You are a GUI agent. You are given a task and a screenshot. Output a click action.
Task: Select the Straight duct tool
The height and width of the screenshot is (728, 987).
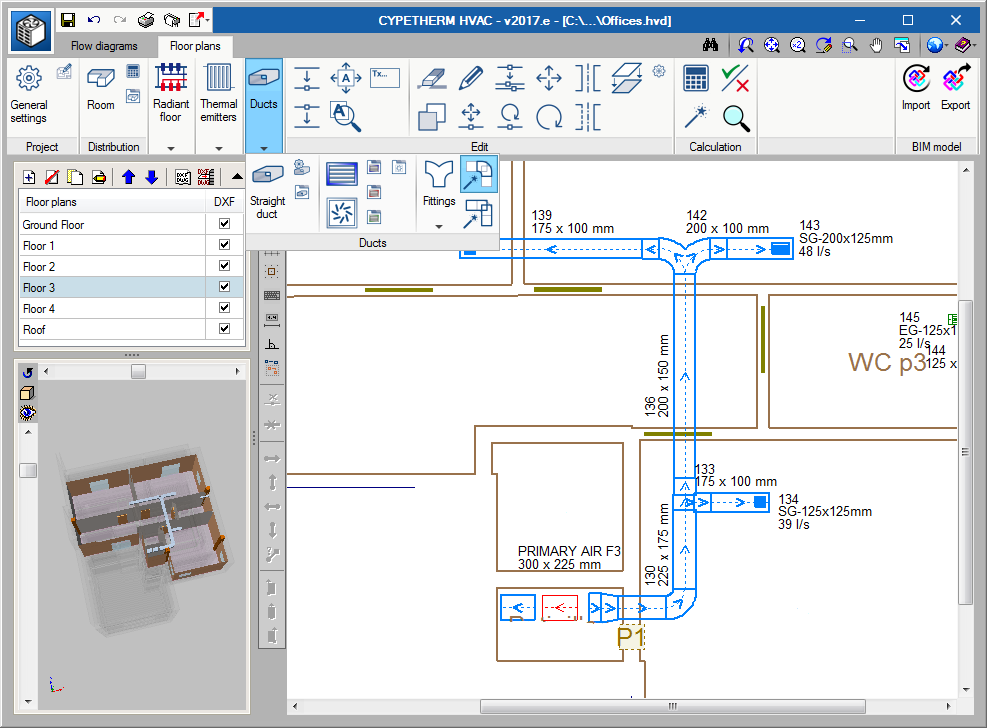267,188
